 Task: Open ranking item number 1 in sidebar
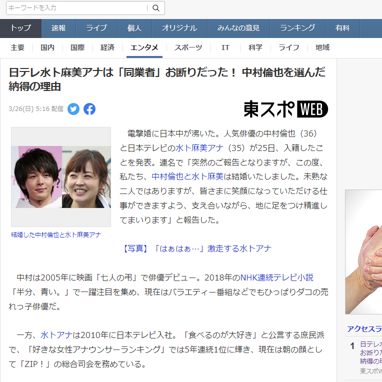[370, 353]
